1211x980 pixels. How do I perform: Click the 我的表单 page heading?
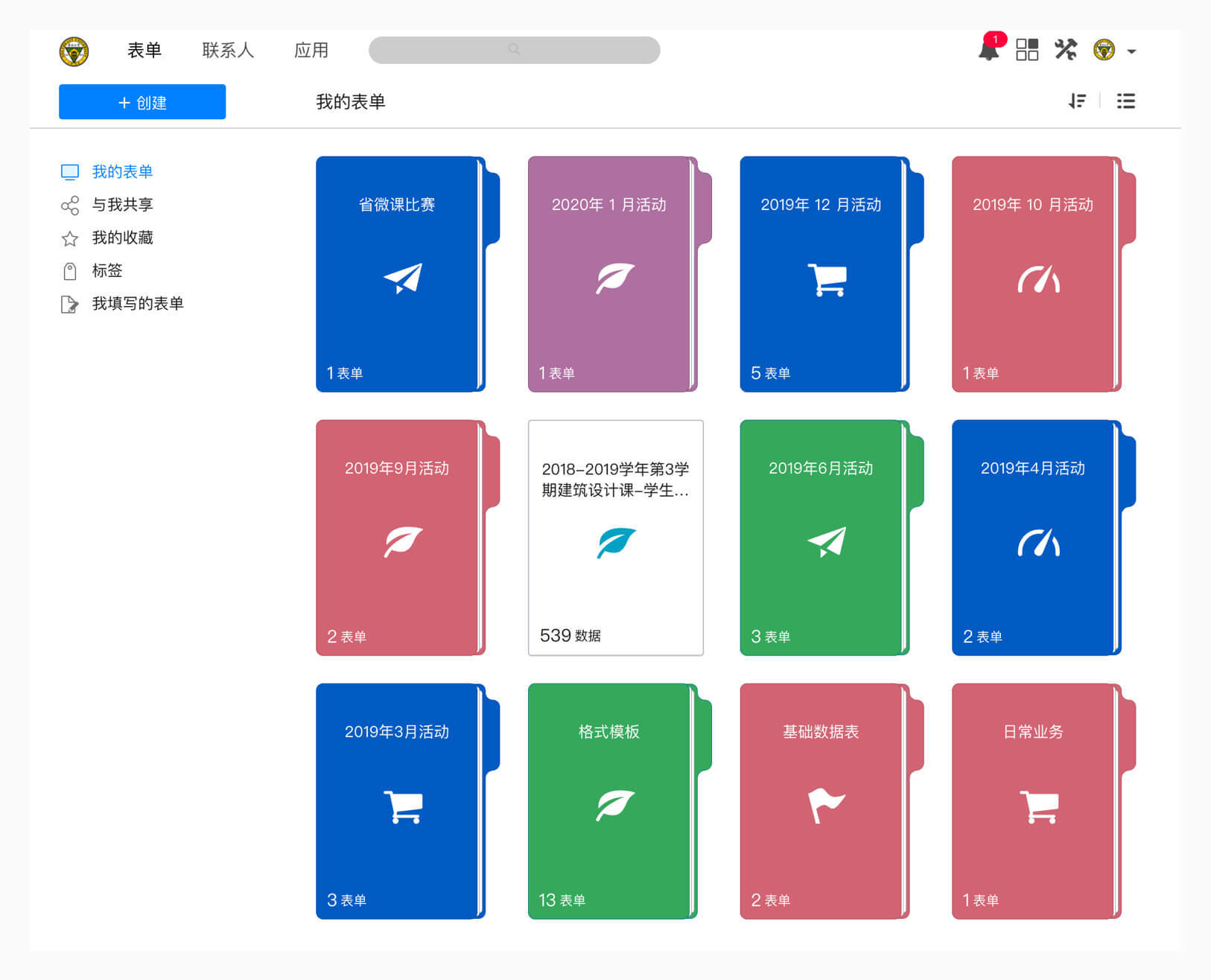pyautogui.click(x=350, y=102)
